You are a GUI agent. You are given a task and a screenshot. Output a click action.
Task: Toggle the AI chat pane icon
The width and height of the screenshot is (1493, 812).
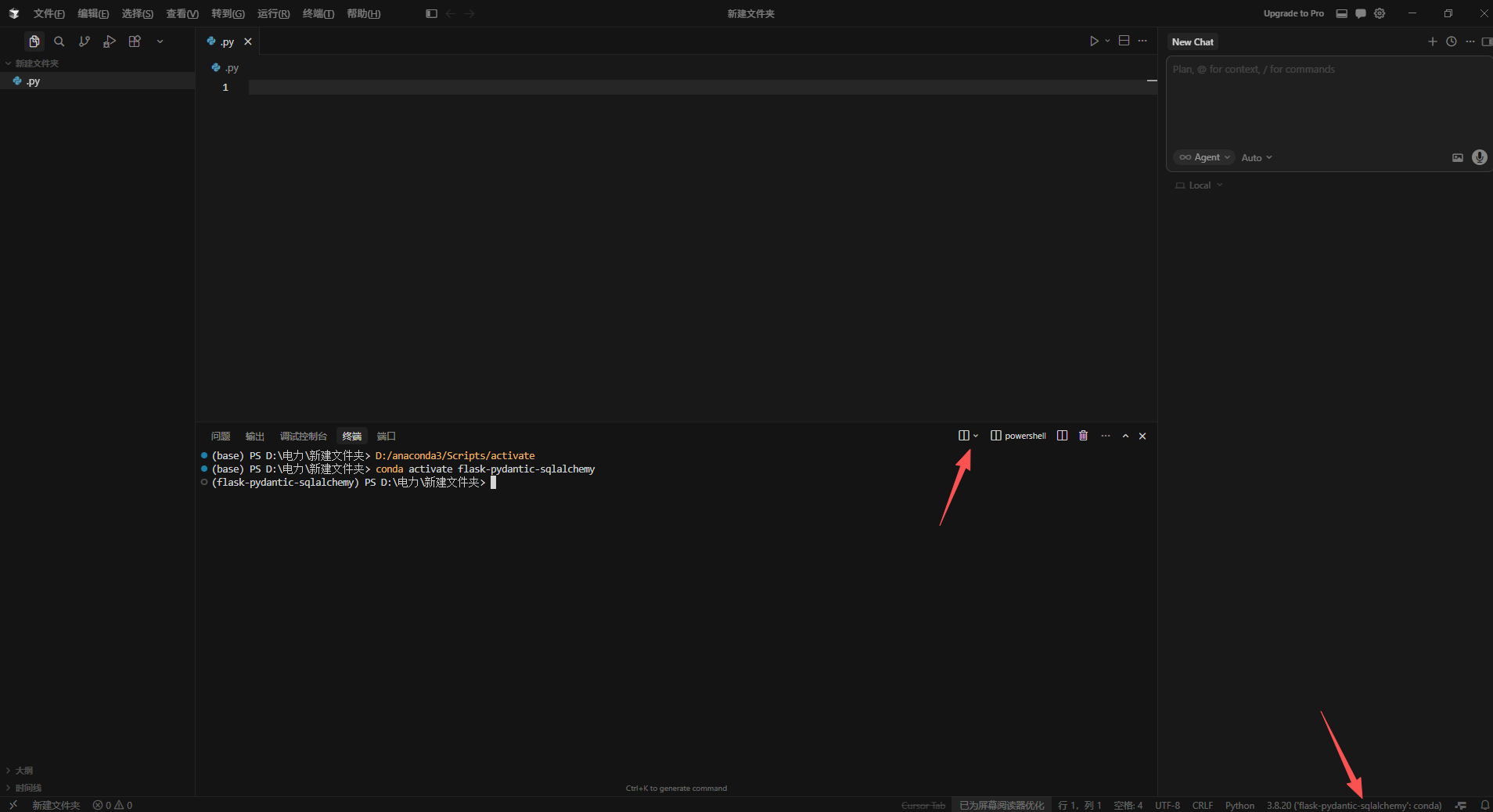click(1361, 13)
